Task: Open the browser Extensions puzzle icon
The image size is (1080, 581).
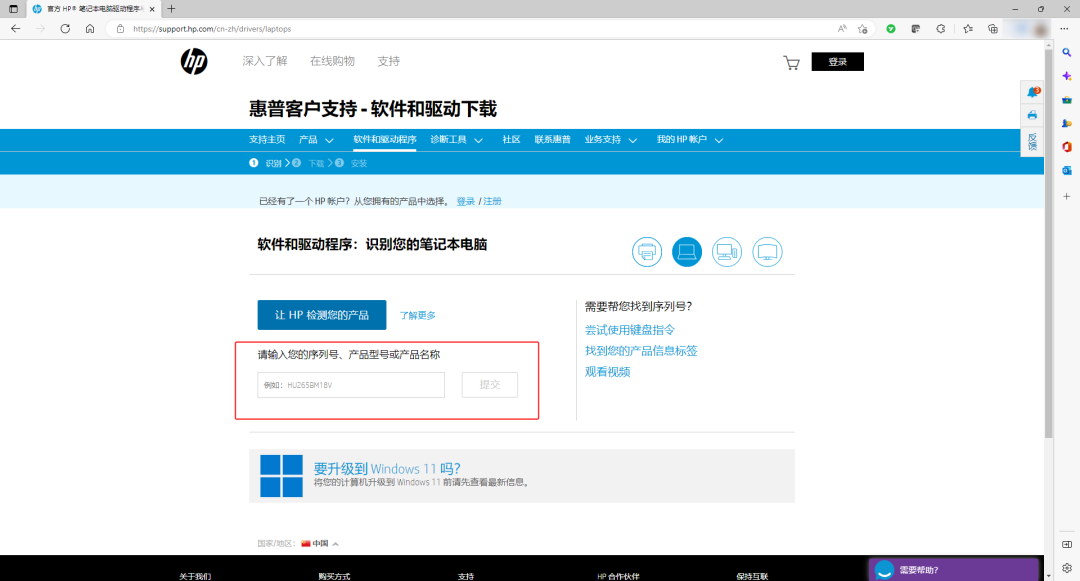Action: pyautogui.click(x=940, y=29)
